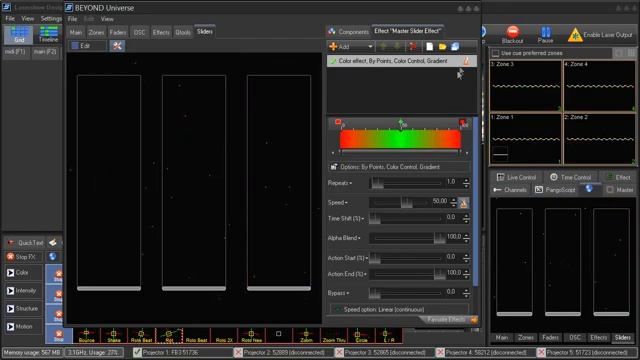Click the move effect up arrow
Screen dimensions: 640x360
click(x=383, y=47)
